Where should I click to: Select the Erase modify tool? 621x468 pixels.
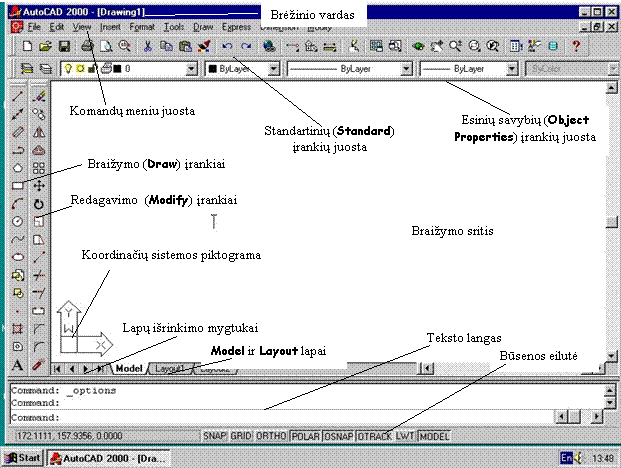pos(39,96)
